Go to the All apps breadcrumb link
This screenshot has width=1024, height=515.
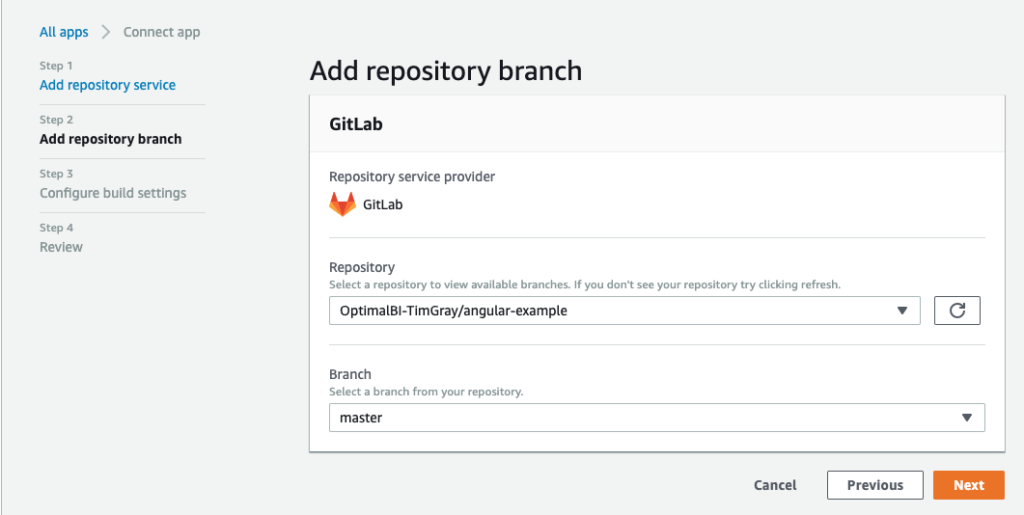pos(64,32)
